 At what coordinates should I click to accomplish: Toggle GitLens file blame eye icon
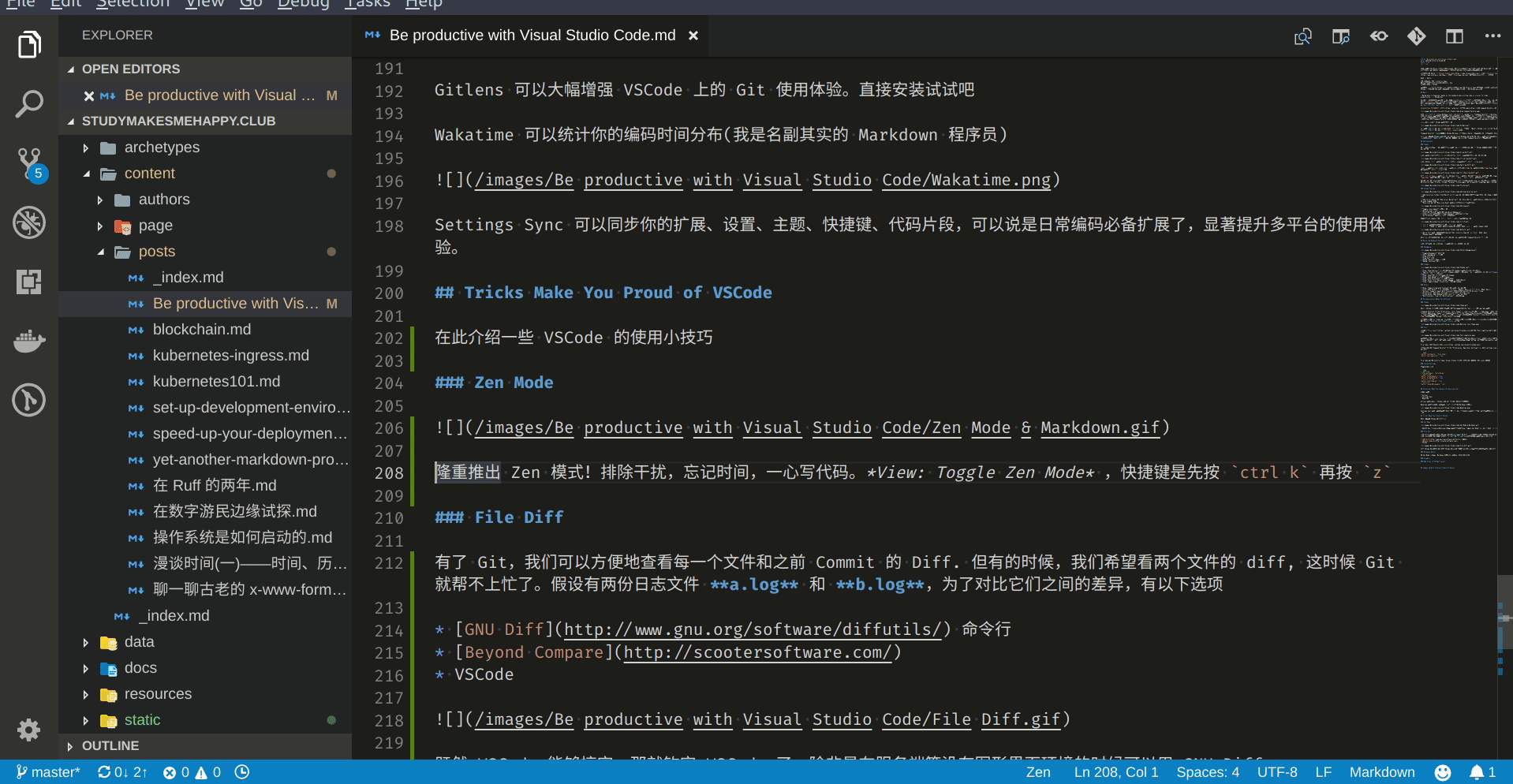(x=1379, y=36)
